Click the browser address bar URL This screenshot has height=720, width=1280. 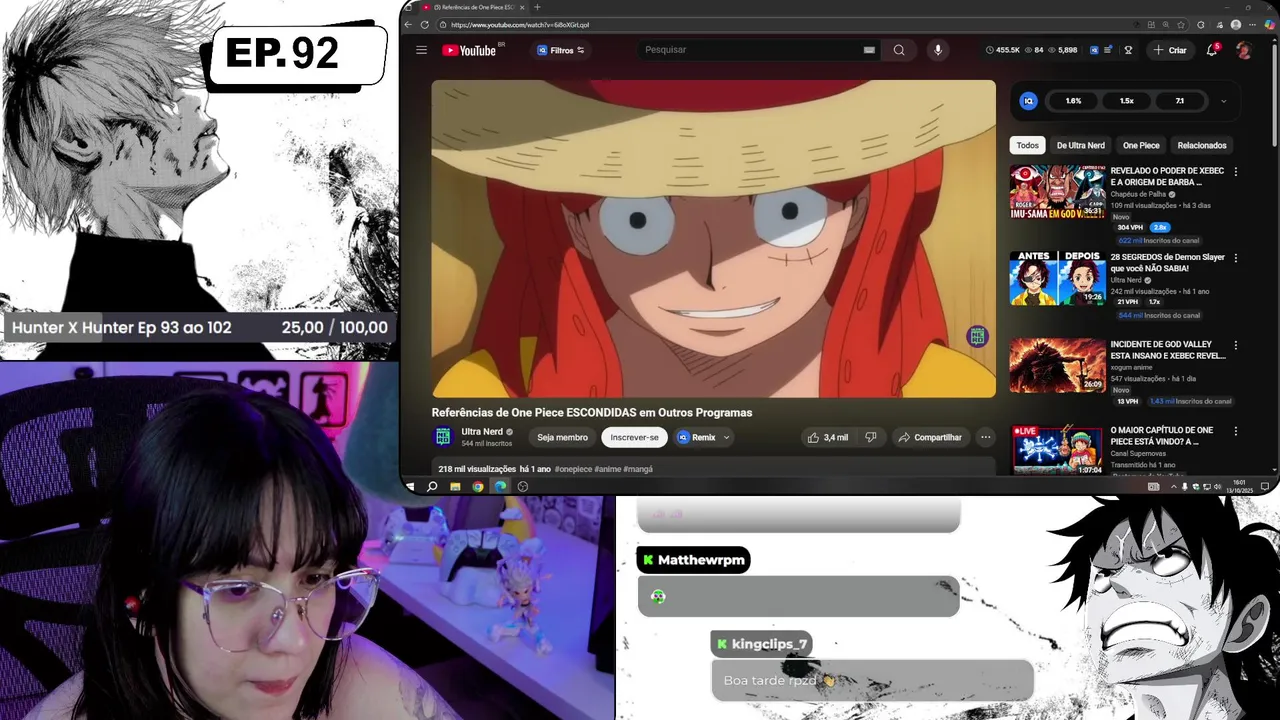coord(520,25)
